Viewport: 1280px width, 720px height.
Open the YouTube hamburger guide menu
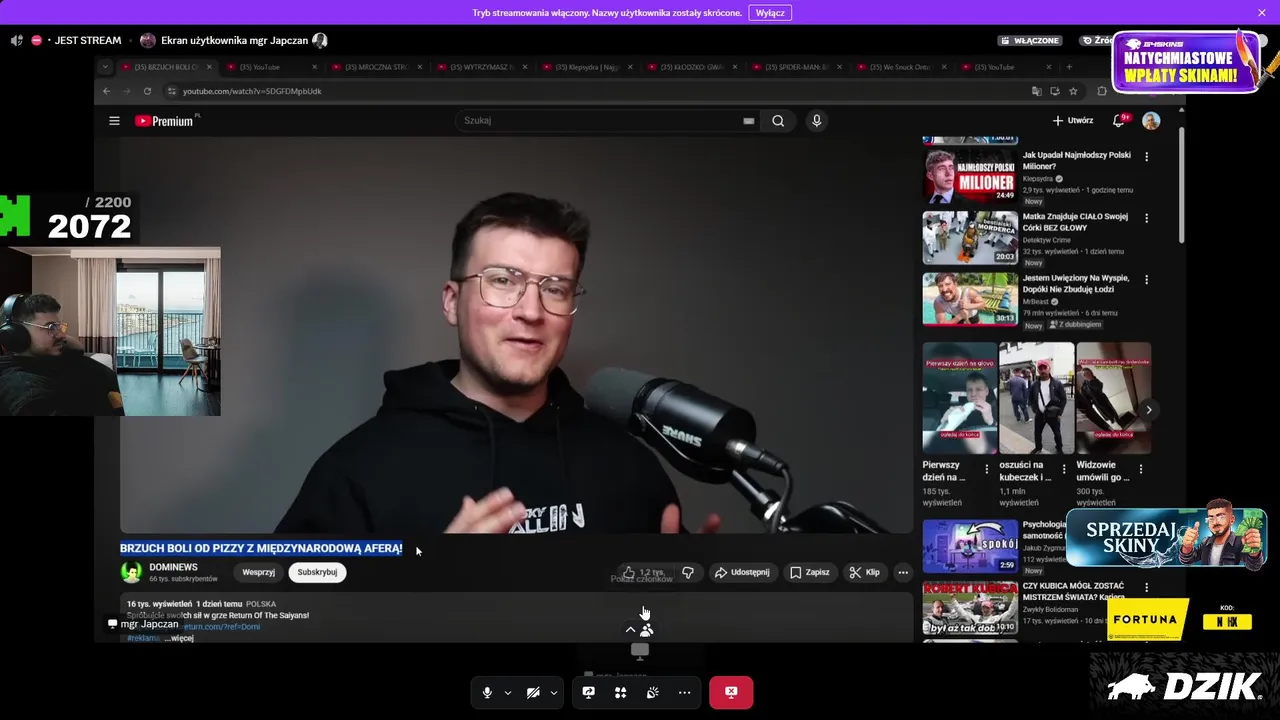tap(114, 121)
